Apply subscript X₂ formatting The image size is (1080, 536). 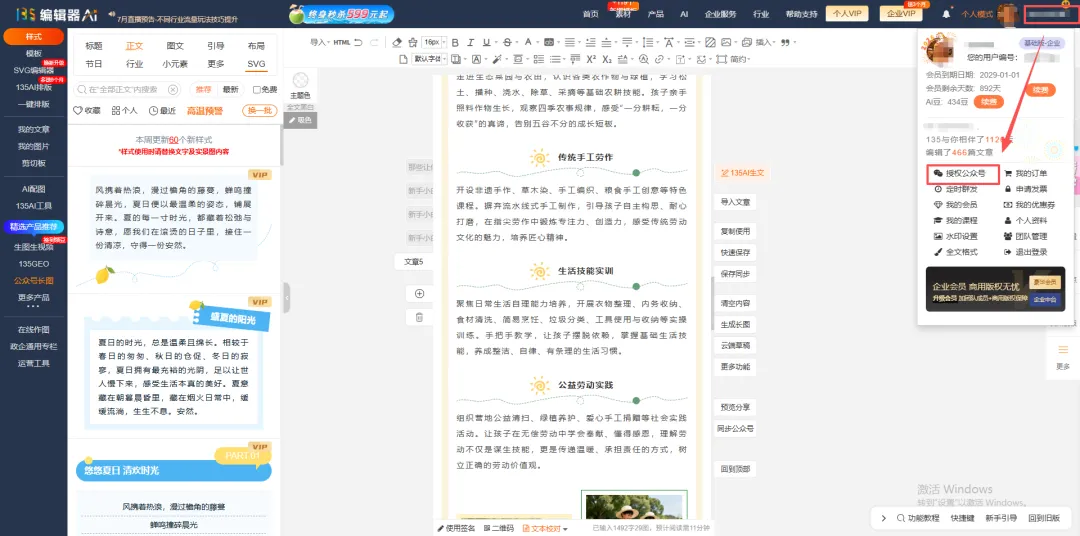(x=607, y=59)
